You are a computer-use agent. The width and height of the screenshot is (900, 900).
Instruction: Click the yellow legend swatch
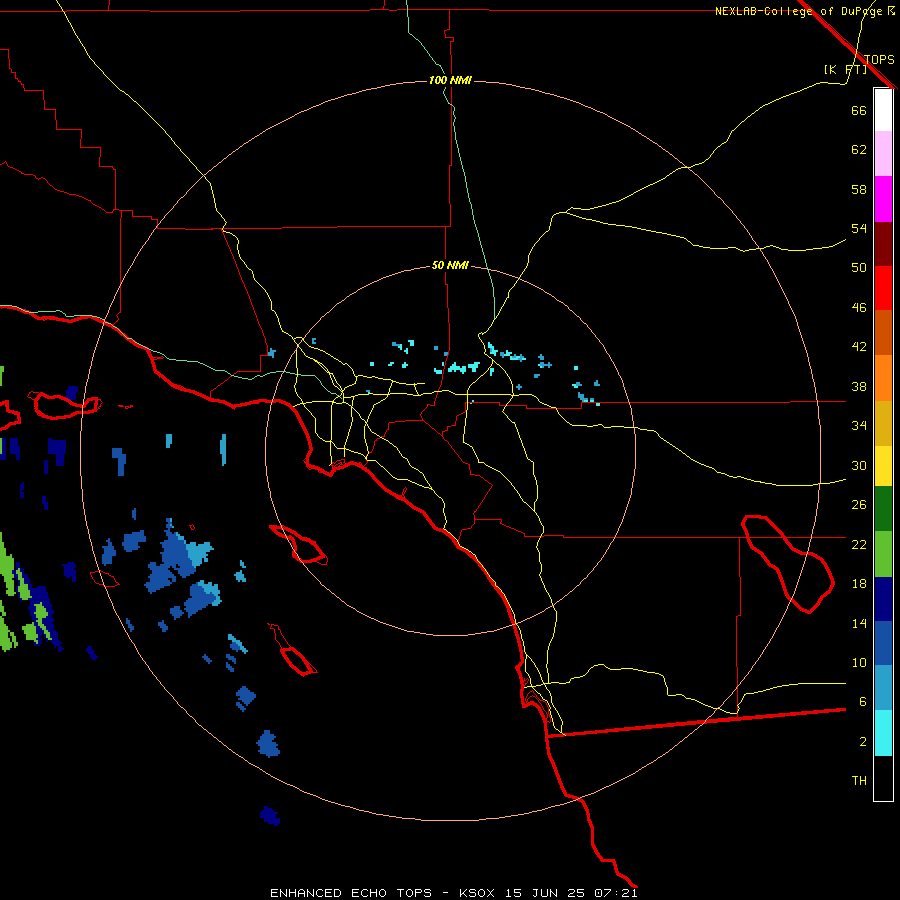[x=883, y=466]
